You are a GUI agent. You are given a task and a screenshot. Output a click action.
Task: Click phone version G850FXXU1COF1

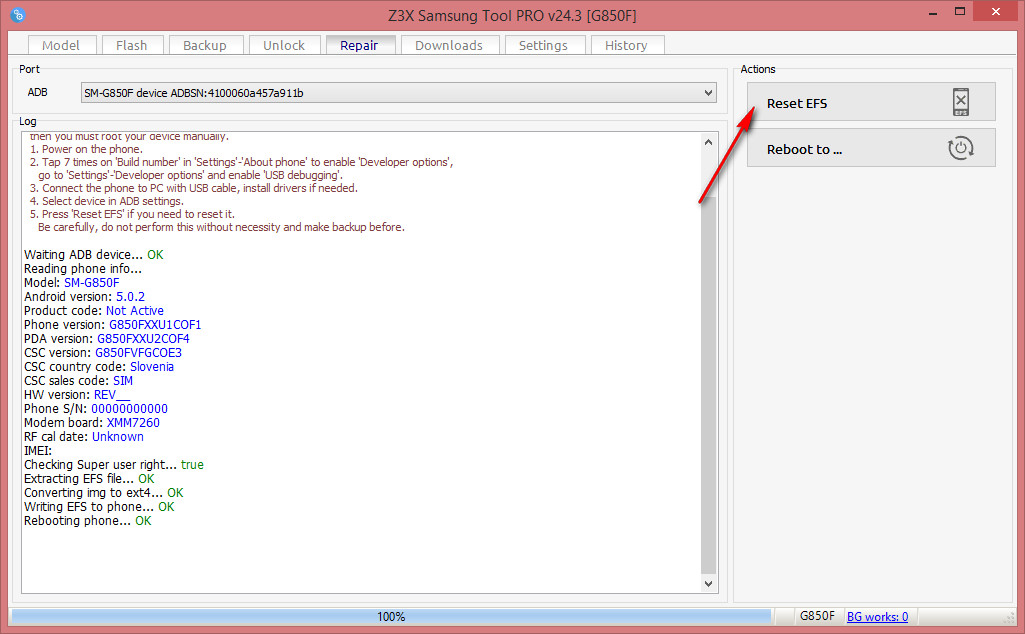coord(155,325)
